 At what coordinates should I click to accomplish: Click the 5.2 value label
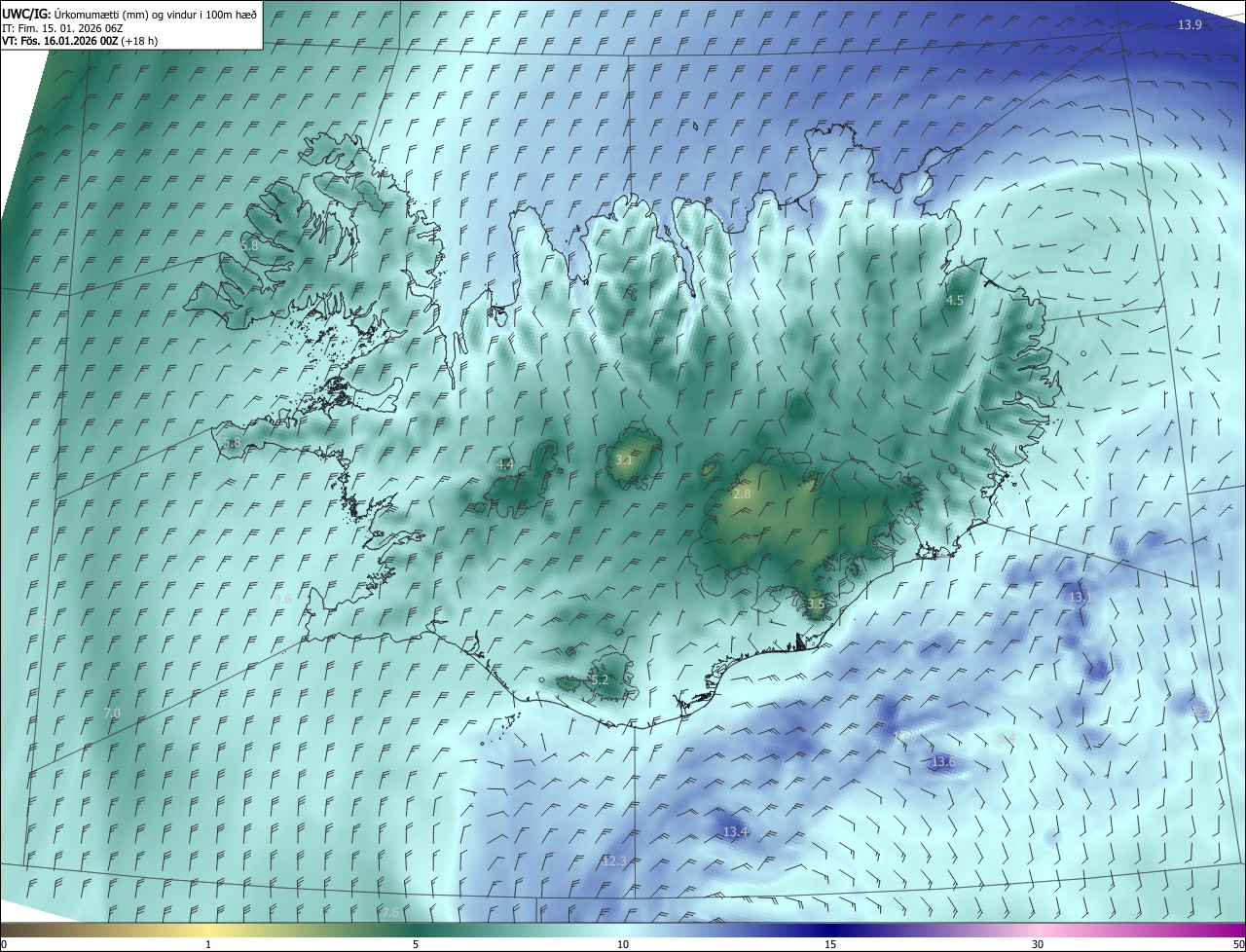click(x=599, y=679)
